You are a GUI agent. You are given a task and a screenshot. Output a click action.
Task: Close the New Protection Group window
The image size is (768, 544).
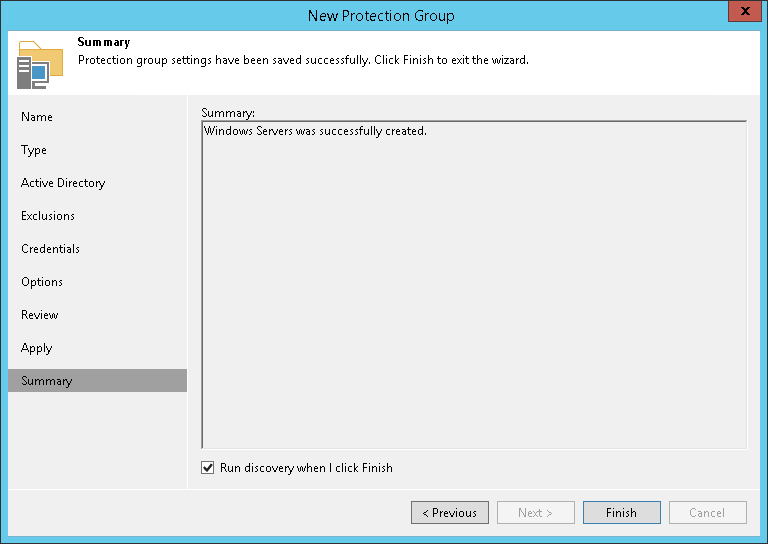pyautogui.click(x=744, y=14)
